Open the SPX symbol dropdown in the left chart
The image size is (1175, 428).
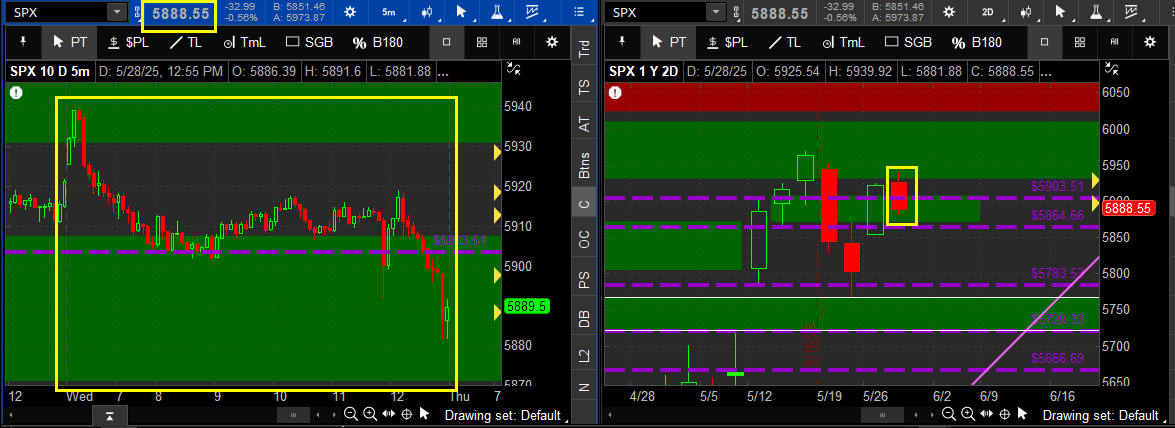tap(117, 13)
